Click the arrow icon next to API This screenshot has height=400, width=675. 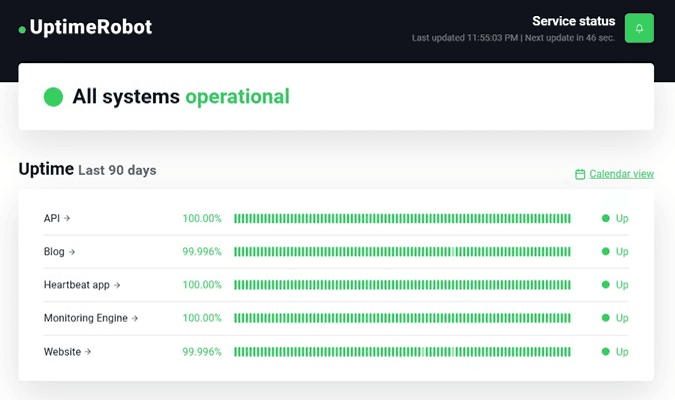coord(67,218)
